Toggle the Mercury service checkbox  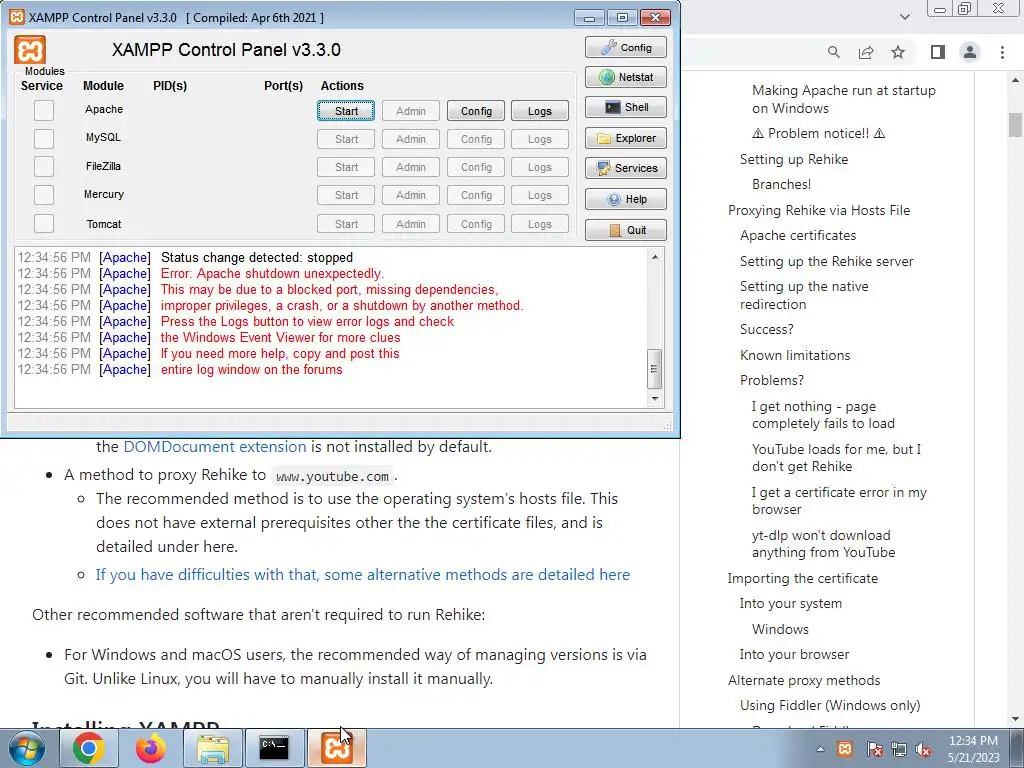[44, 195]
